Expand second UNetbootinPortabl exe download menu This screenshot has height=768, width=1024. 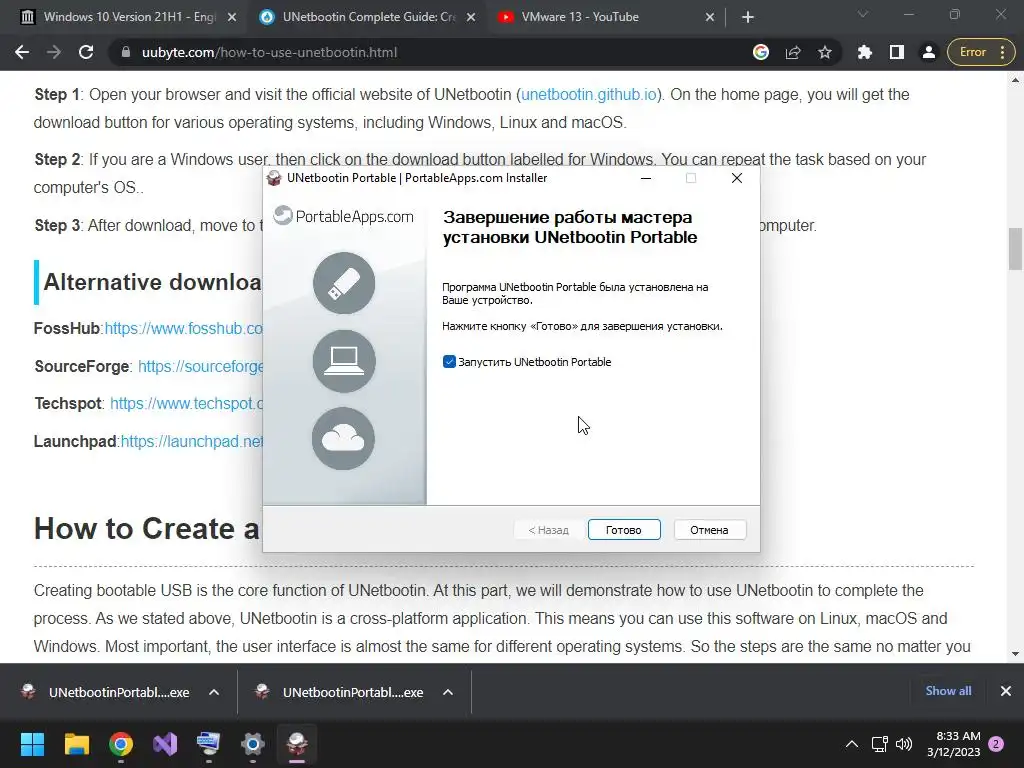(447, 692)
